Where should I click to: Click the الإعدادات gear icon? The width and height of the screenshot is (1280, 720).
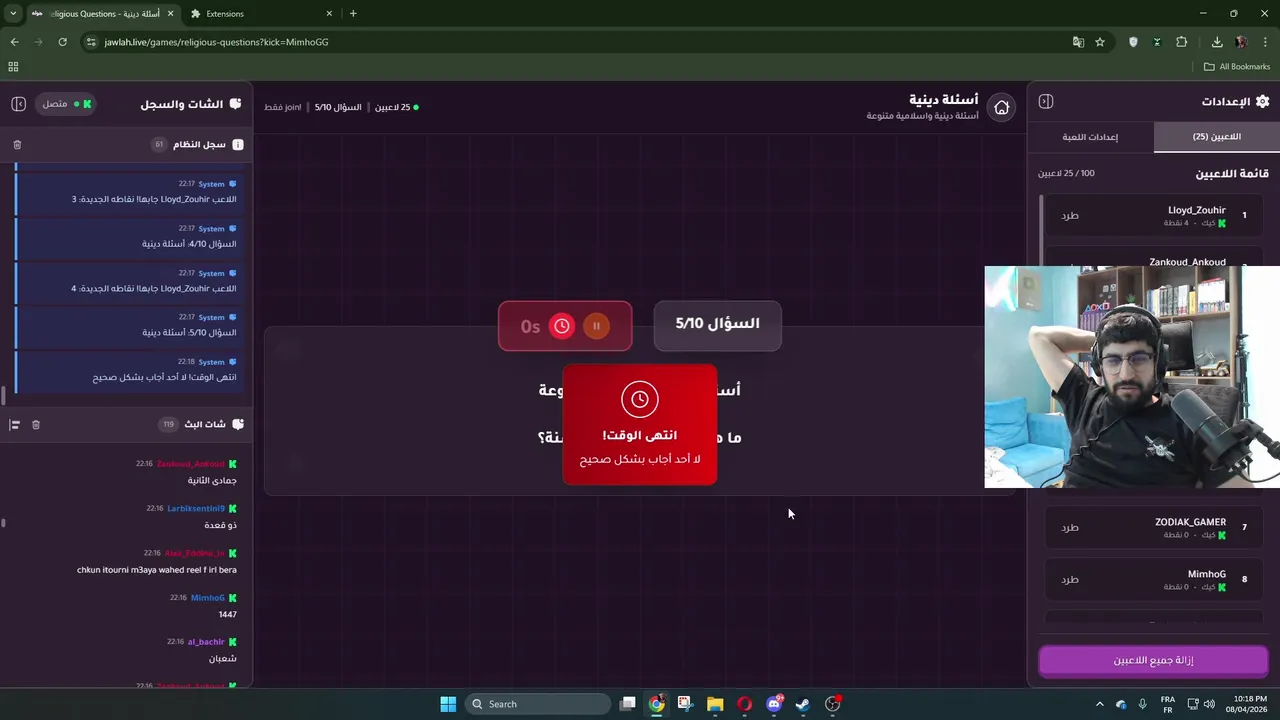pyautogui.click(x=1262, y=102)
